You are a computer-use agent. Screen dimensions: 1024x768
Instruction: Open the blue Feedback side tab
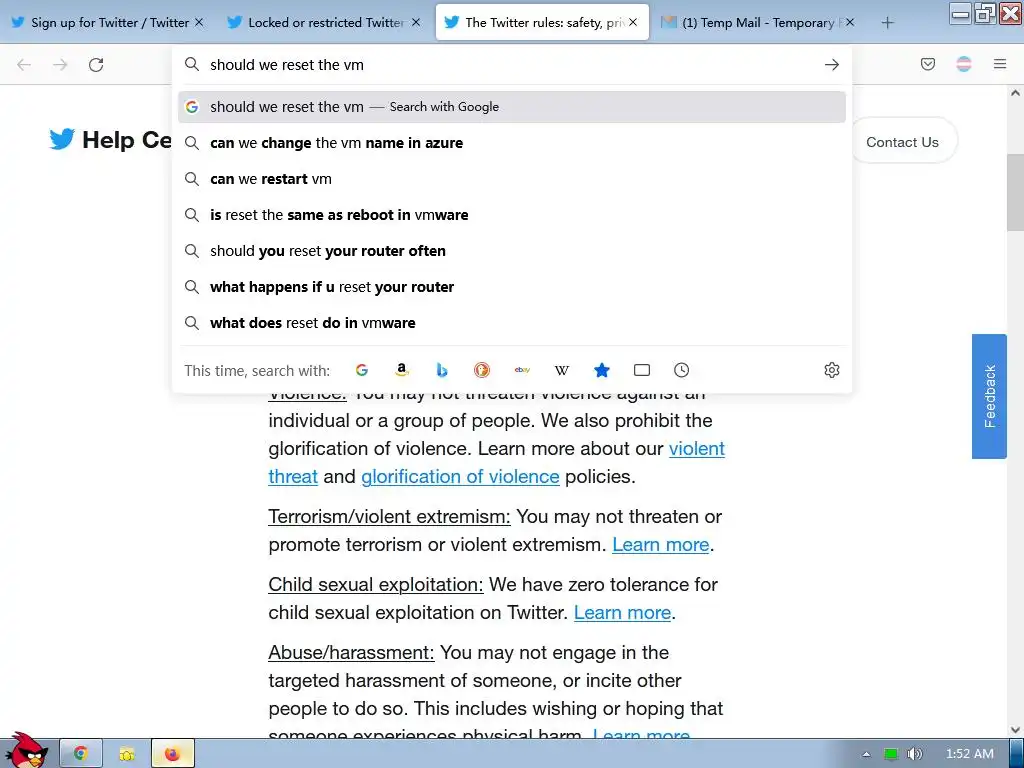(x=989, y=396)
